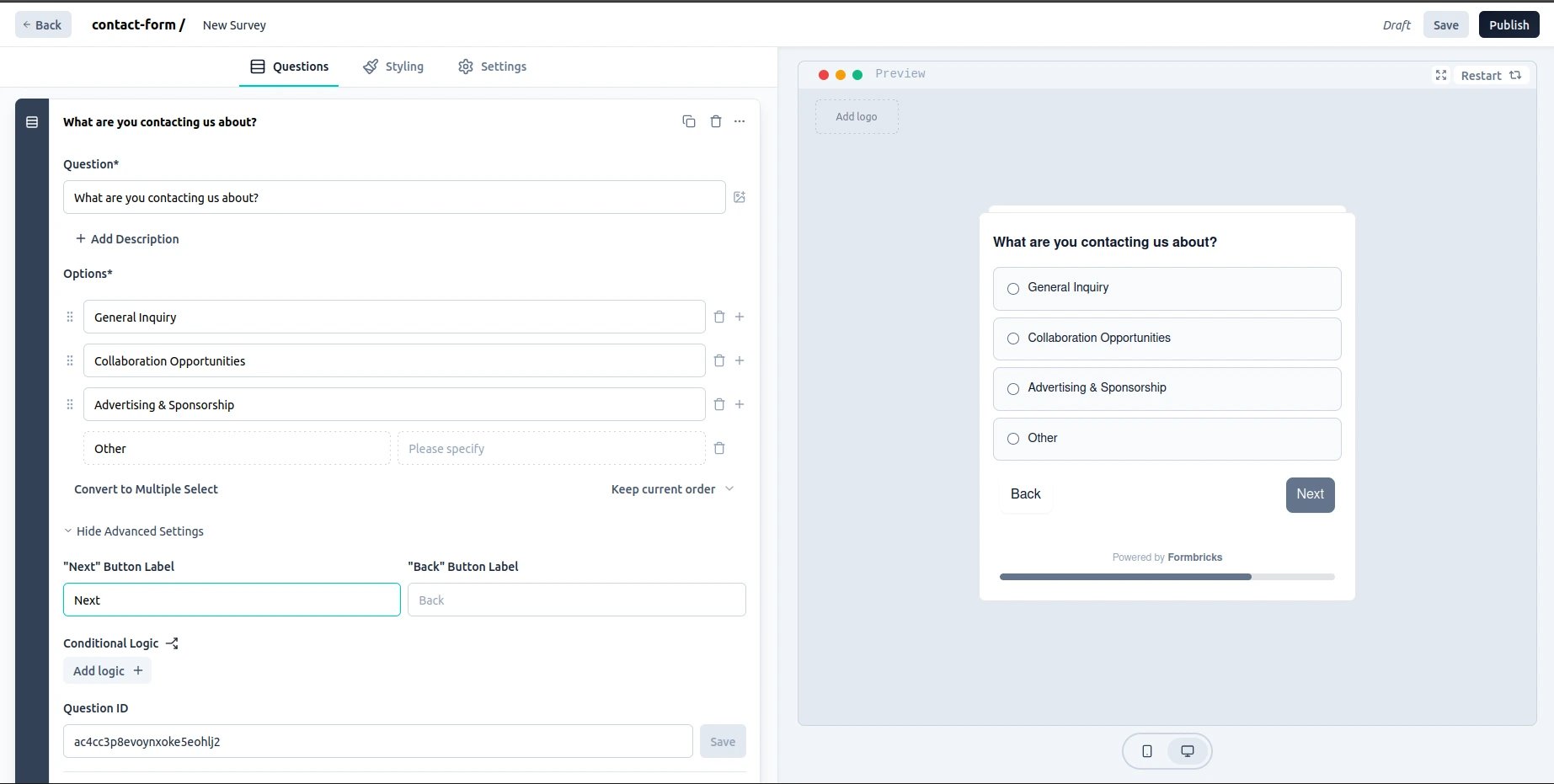Restart the preview
This screenshot has width=1554, height=784.
click(x=1491, y=75)
